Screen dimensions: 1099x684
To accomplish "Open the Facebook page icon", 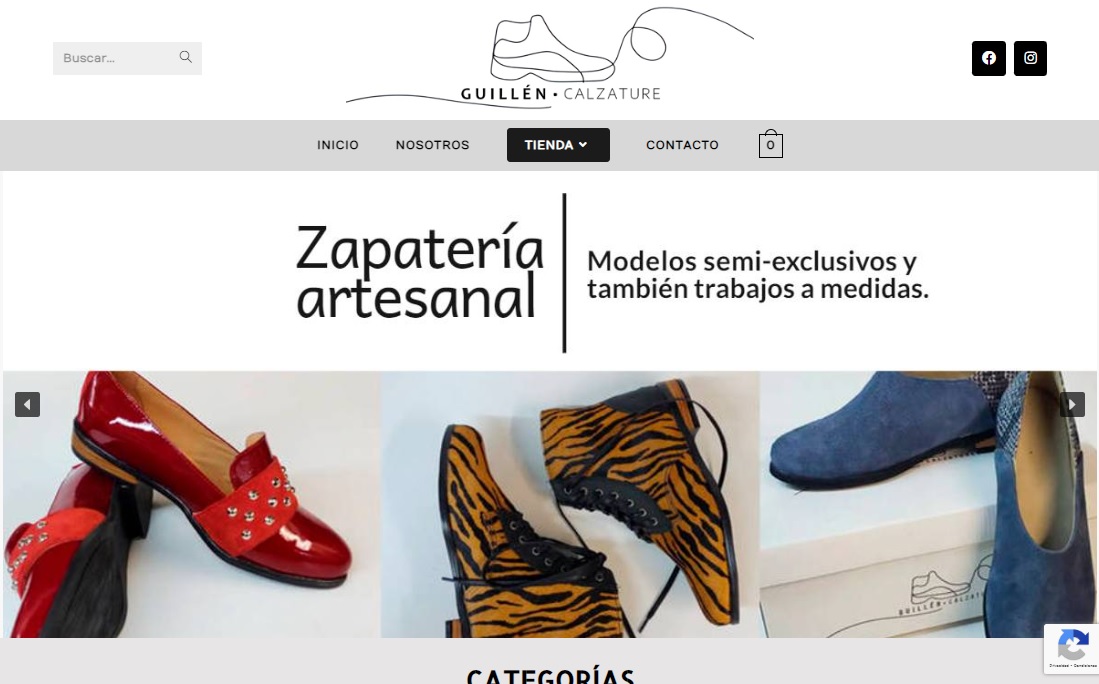I will [988, 58].
